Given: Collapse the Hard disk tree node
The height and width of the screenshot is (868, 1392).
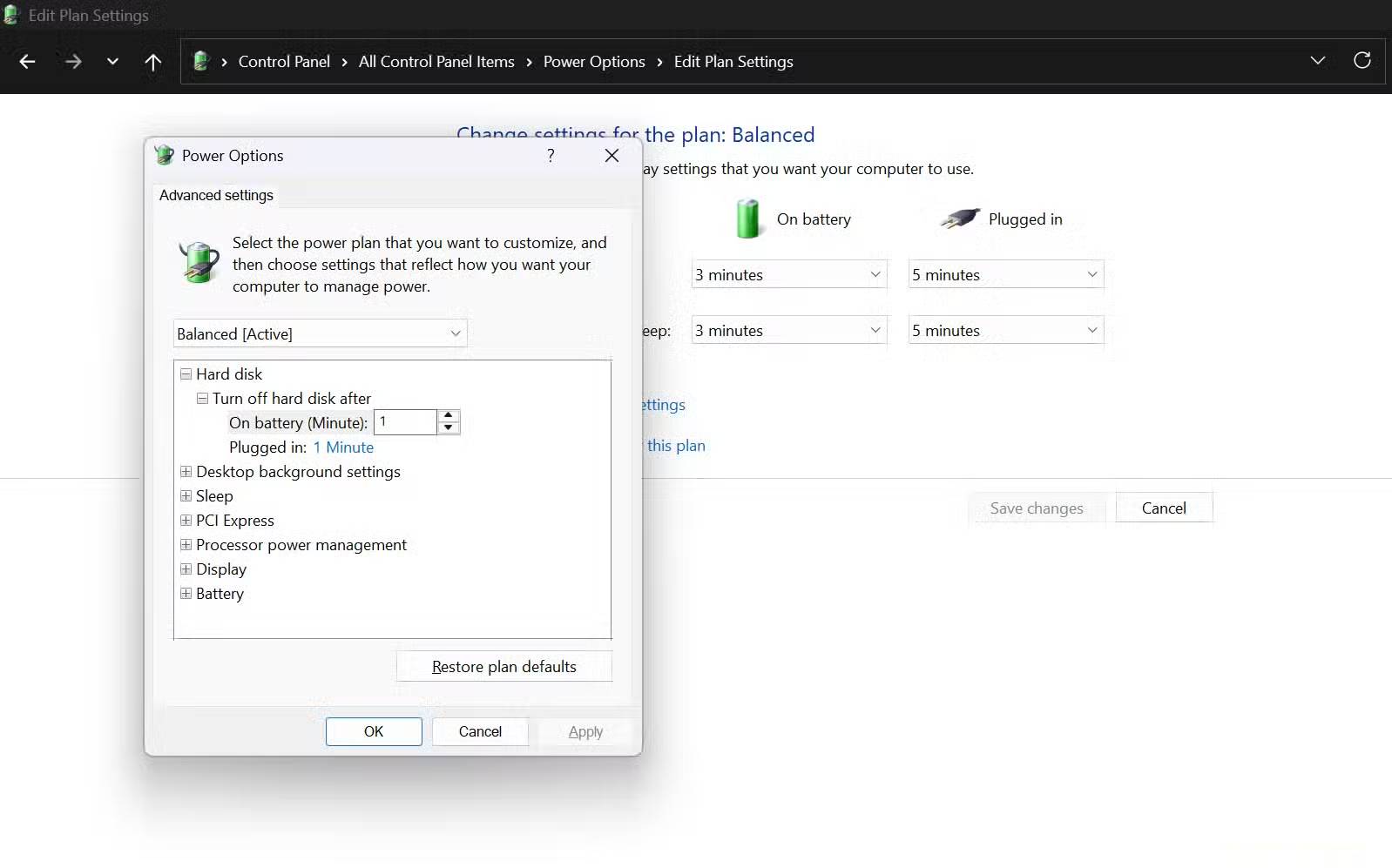Looking at the screenshot, I should 186,374.
